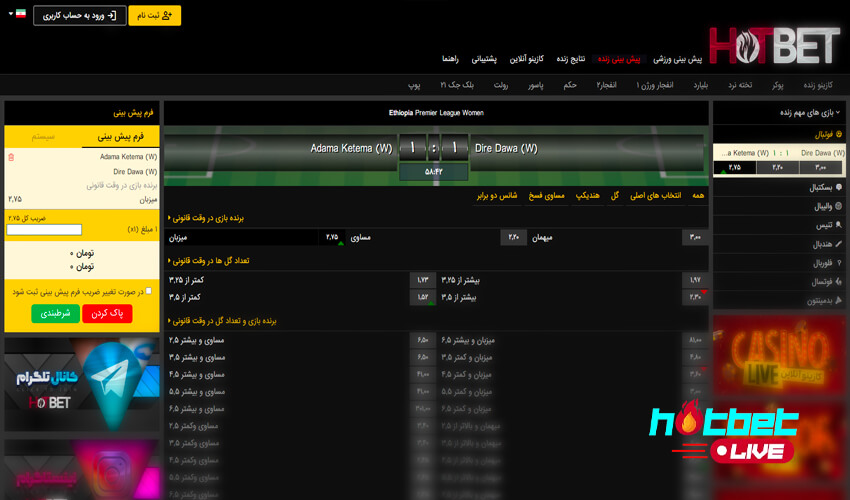Open the handball (هندبال) sport icon

tap(839, 244)
